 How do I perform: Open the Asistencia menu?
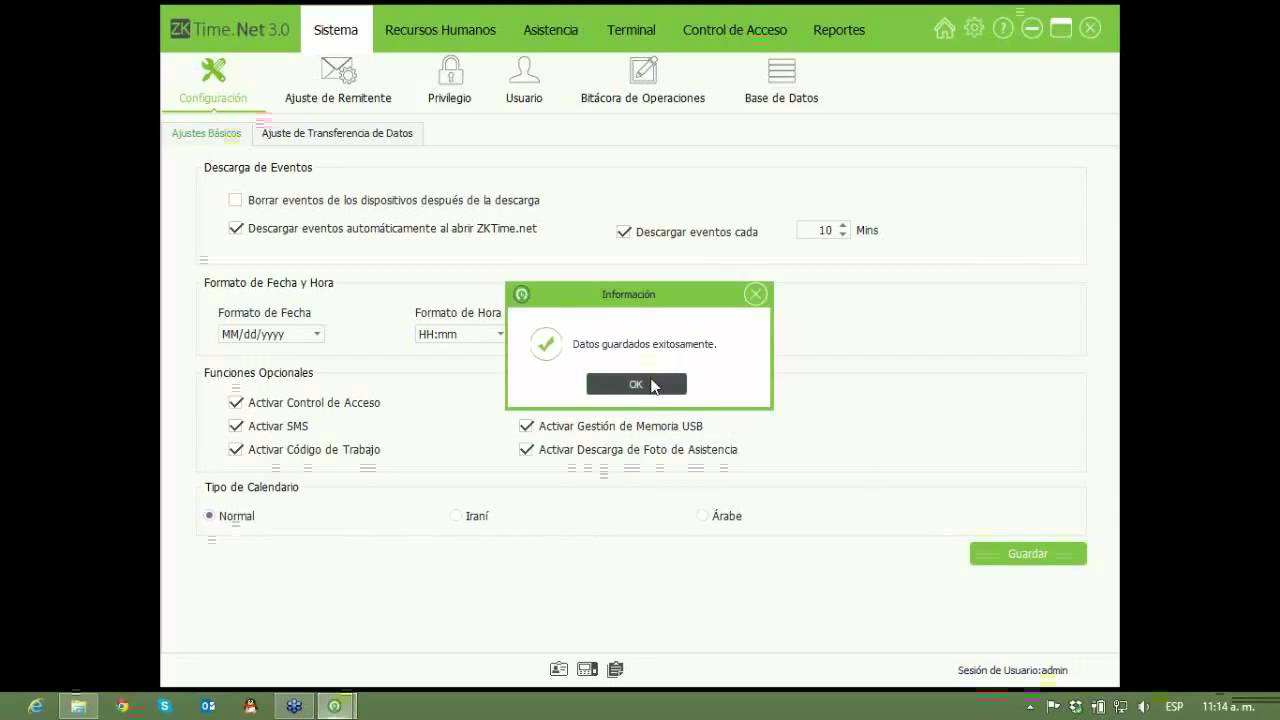pos(551,30)
